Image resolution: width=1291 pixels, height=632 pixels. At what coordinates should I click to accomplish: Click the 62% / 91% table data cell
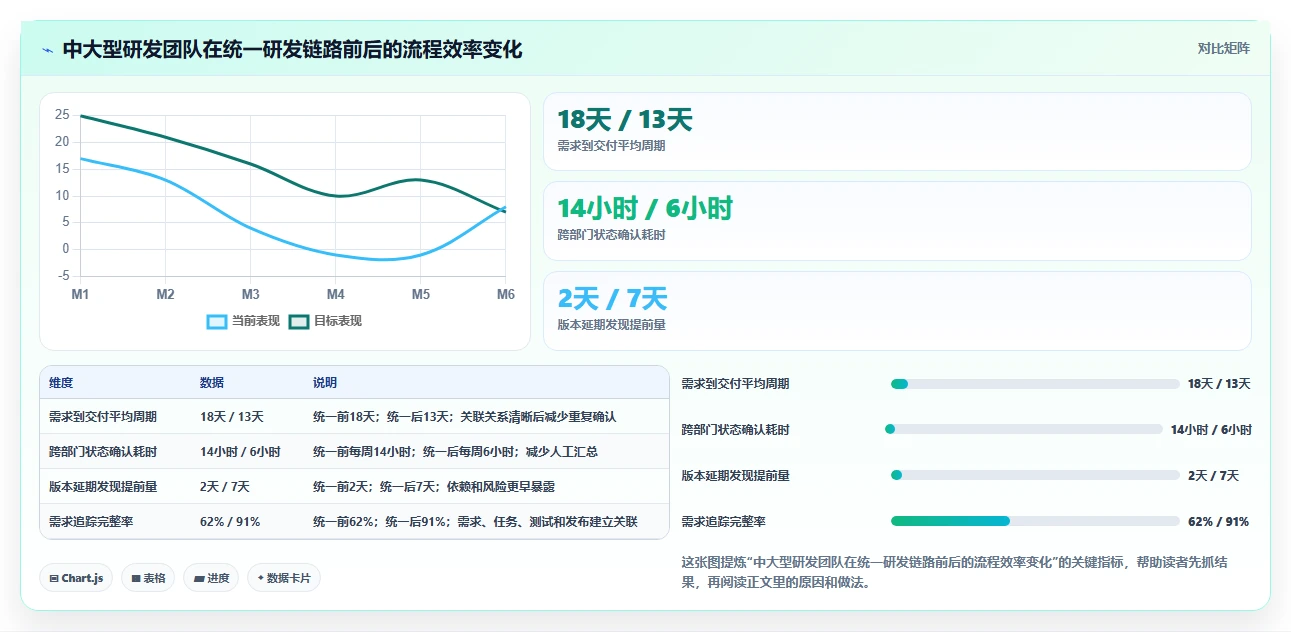click(230, 521)
